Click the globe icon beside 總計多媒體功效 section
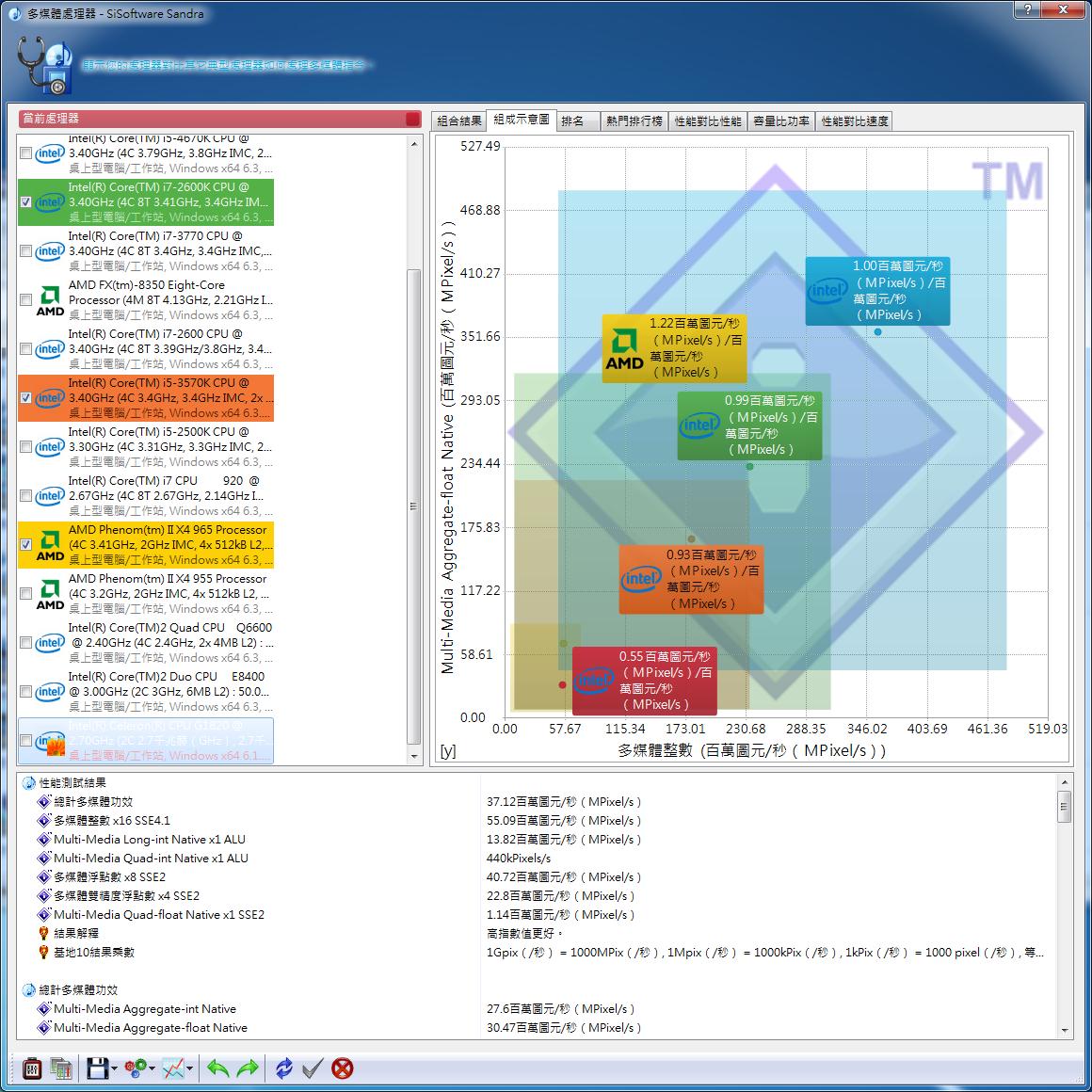Image resolution: width=1092 pixels, height=1092 pixels. (x=28, y=989)
